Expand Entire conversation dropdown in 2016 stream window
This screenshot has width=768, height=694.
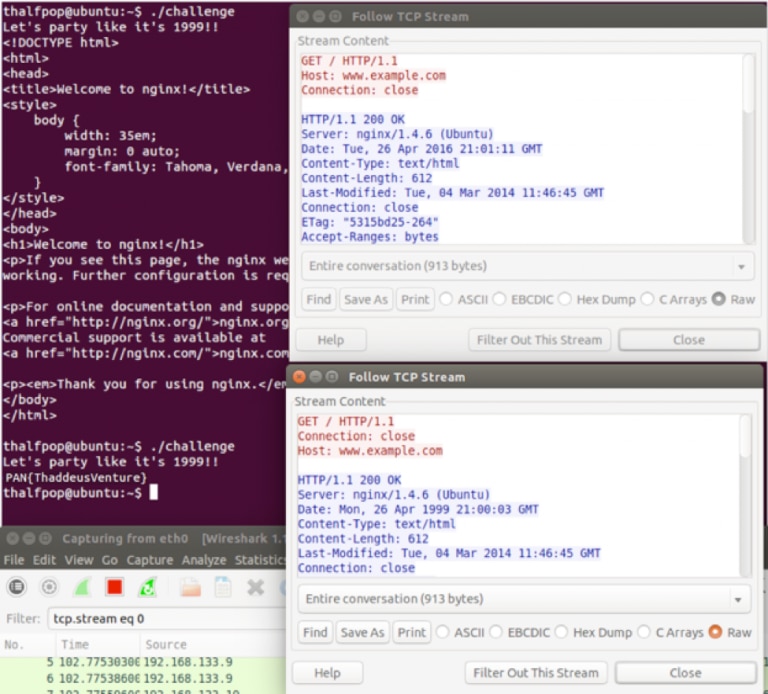point(528,266)
